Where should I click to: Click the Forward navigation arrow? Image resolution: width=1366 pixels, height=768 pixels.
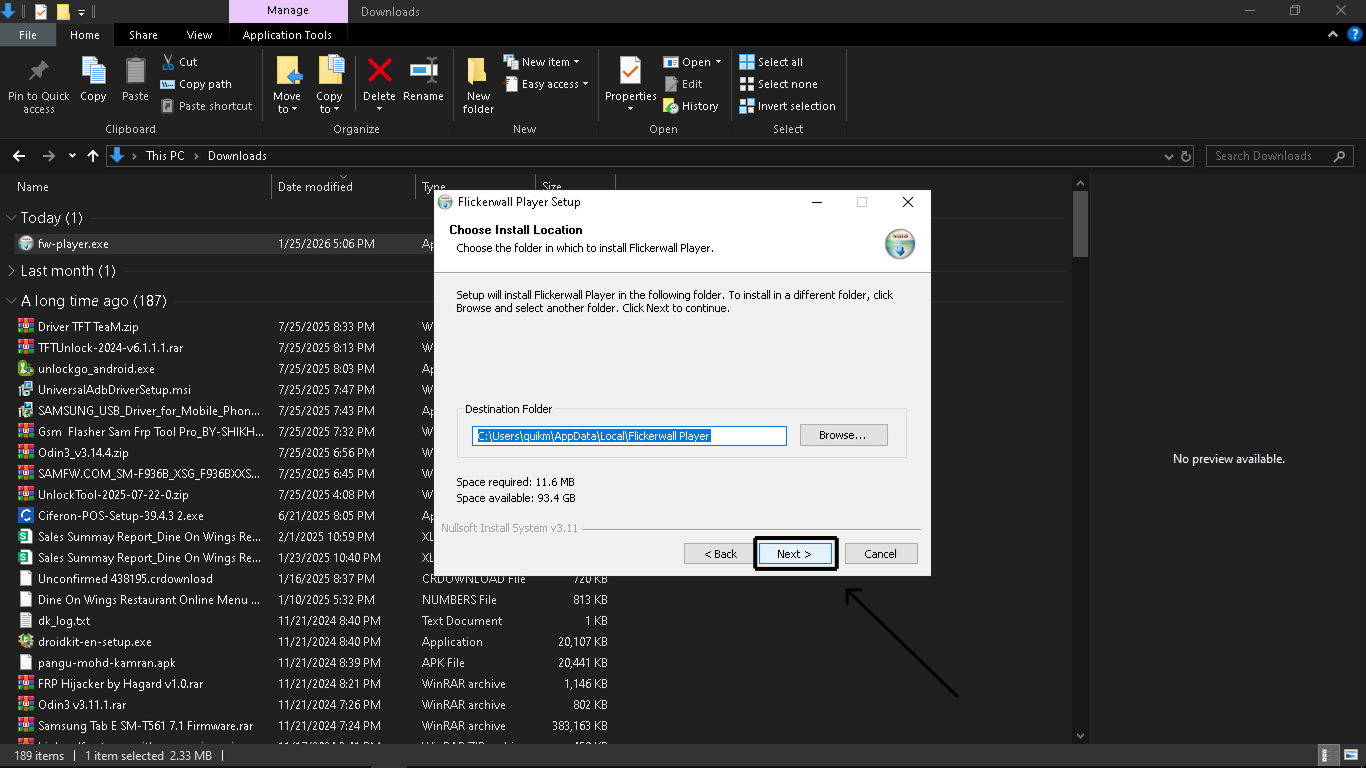(48, 156)
